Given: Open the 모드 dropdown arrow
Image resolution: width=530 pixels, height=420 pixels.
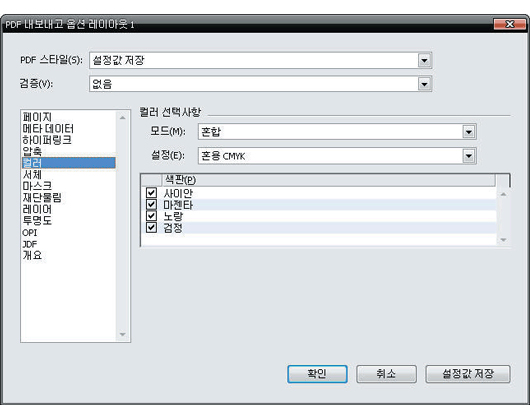Looking at the screenshot, I should click(469, 132).
